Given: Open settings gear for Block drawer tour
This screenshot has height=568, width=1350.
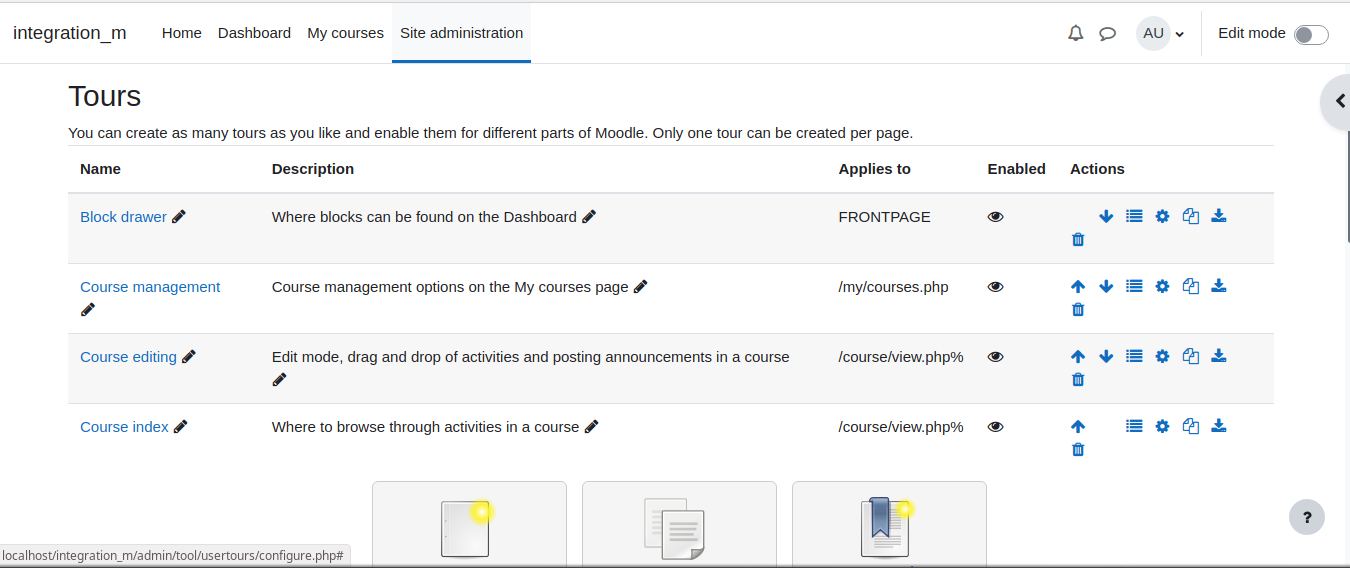Looking at the screenshot, I should [1162, 216].
